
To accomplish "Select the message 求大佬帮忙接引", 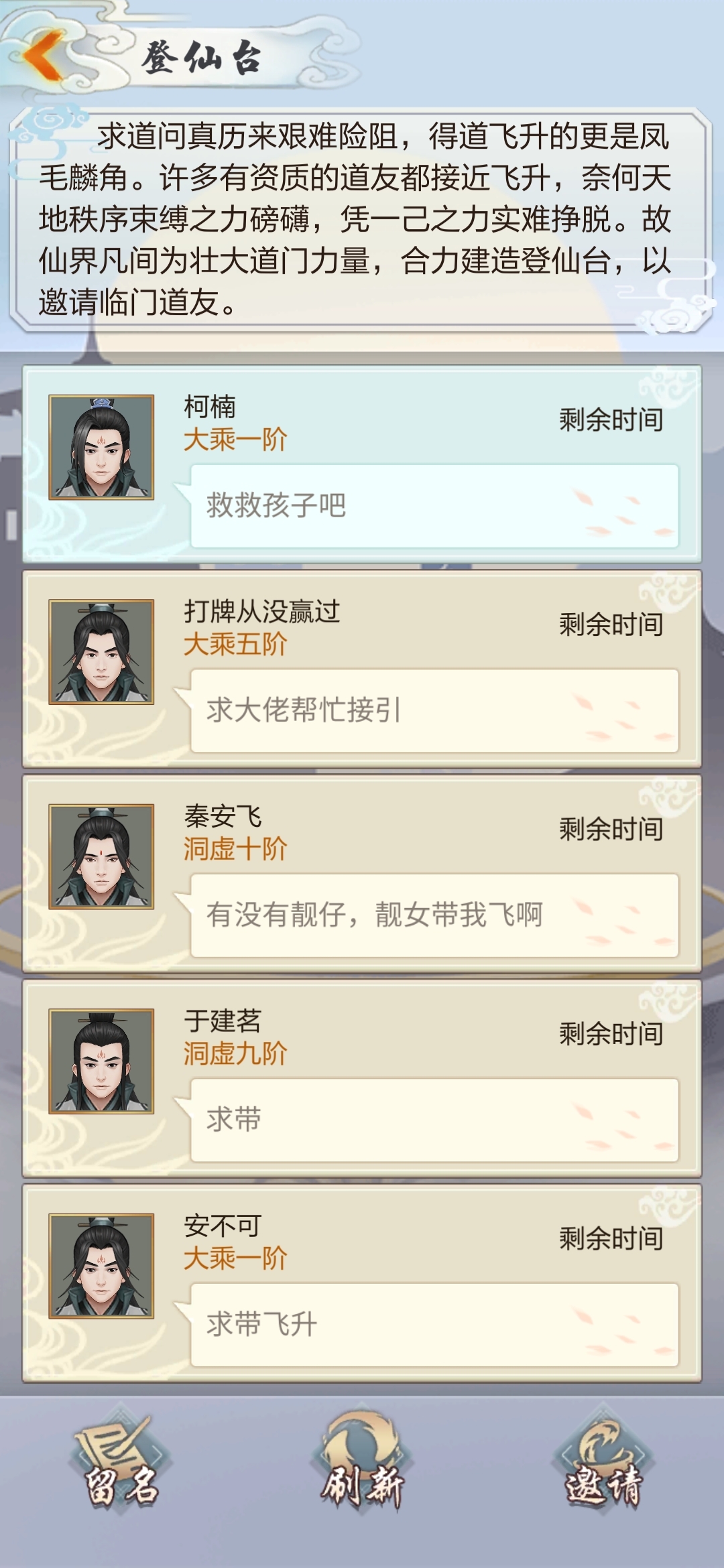I will tap(434, 710).
